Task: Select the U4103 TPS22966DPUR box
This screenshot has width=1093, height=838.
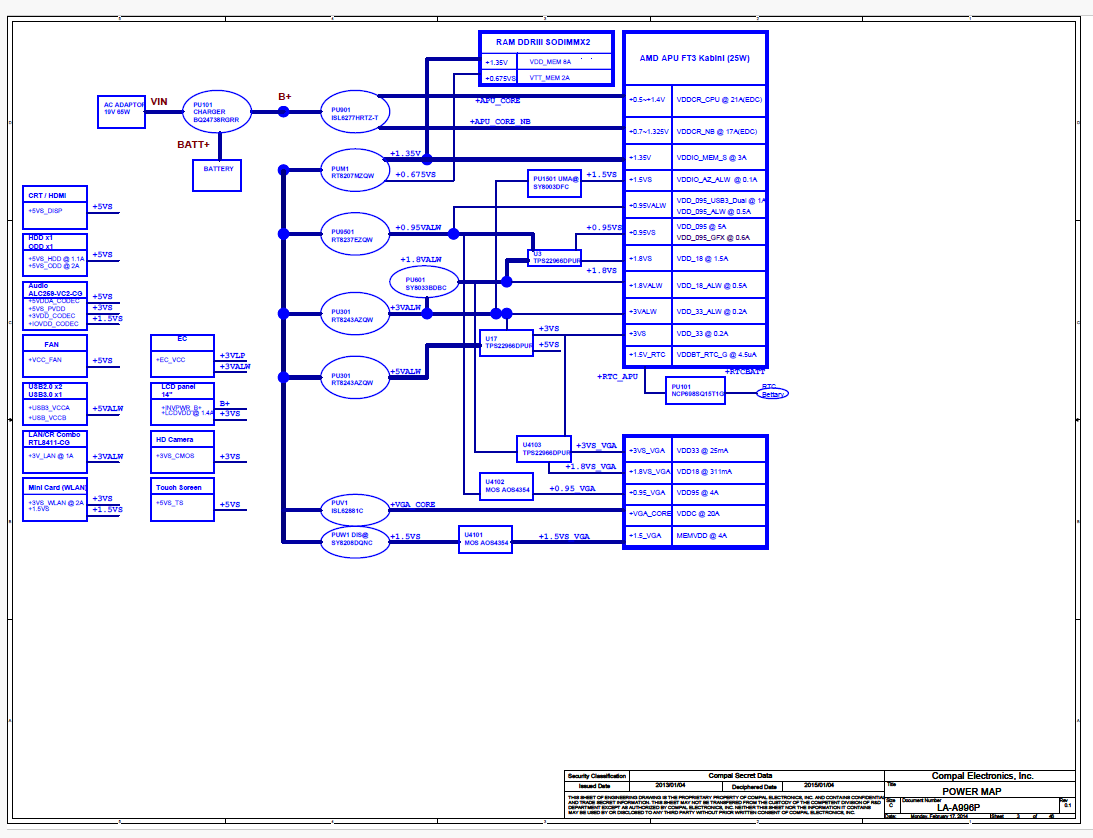Action: pyautogui.click(x=544, y=448)
